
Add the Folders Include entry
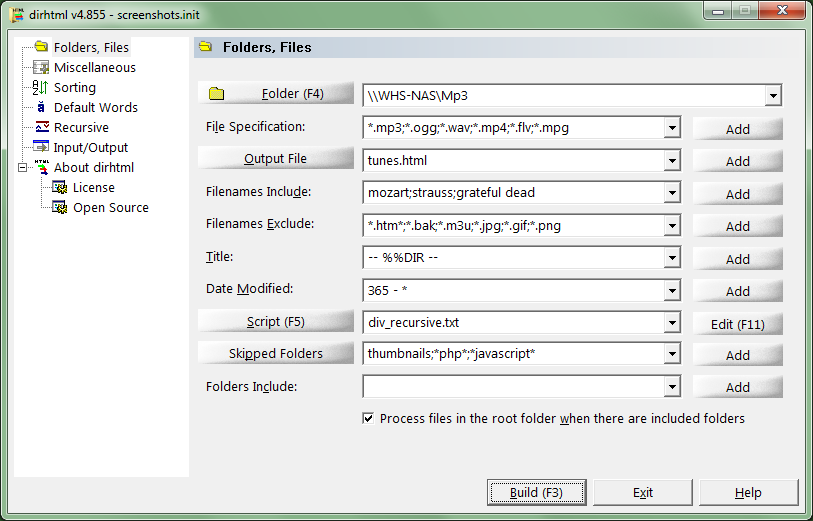point(738,387)
